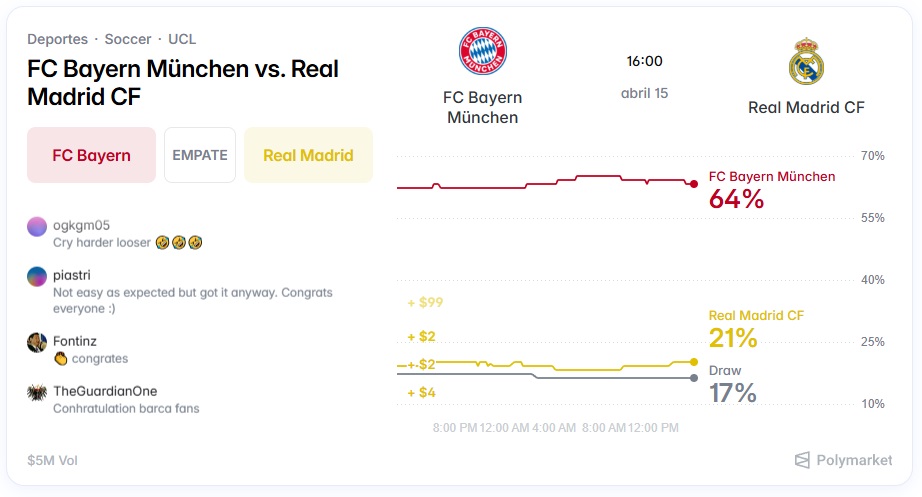Select the FC Bayern outcome button
Screen dimensions: 922x497
point(91,155)
